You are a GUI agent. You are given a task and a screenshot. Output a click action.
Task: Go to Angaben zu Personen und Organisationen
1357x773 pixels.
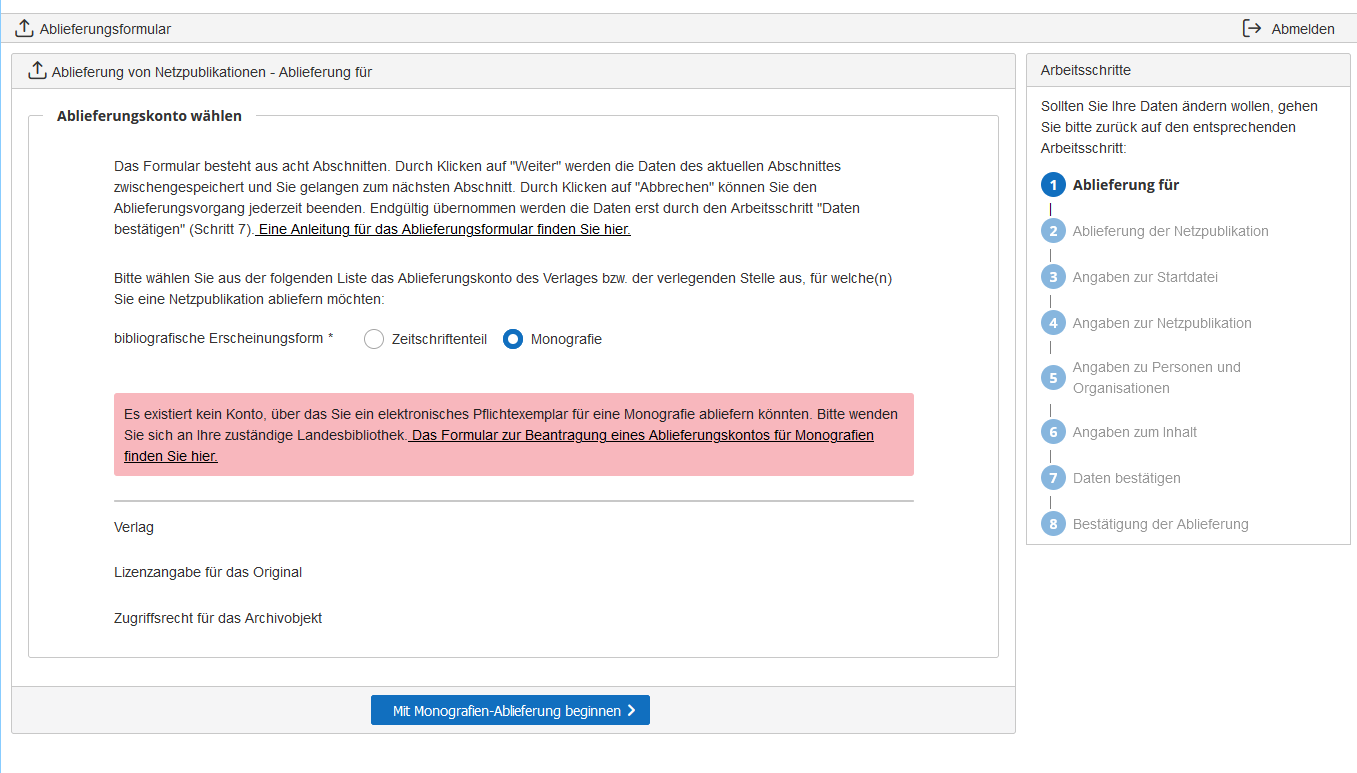pyautogui.click(x=1157, y=378)
